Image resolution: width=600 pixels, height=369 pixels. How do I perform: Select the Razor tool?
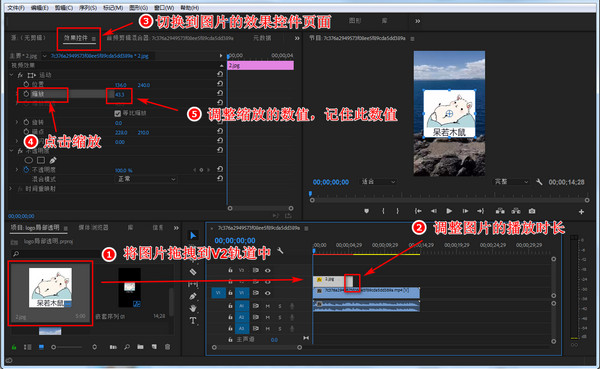(x=193, y=272)
